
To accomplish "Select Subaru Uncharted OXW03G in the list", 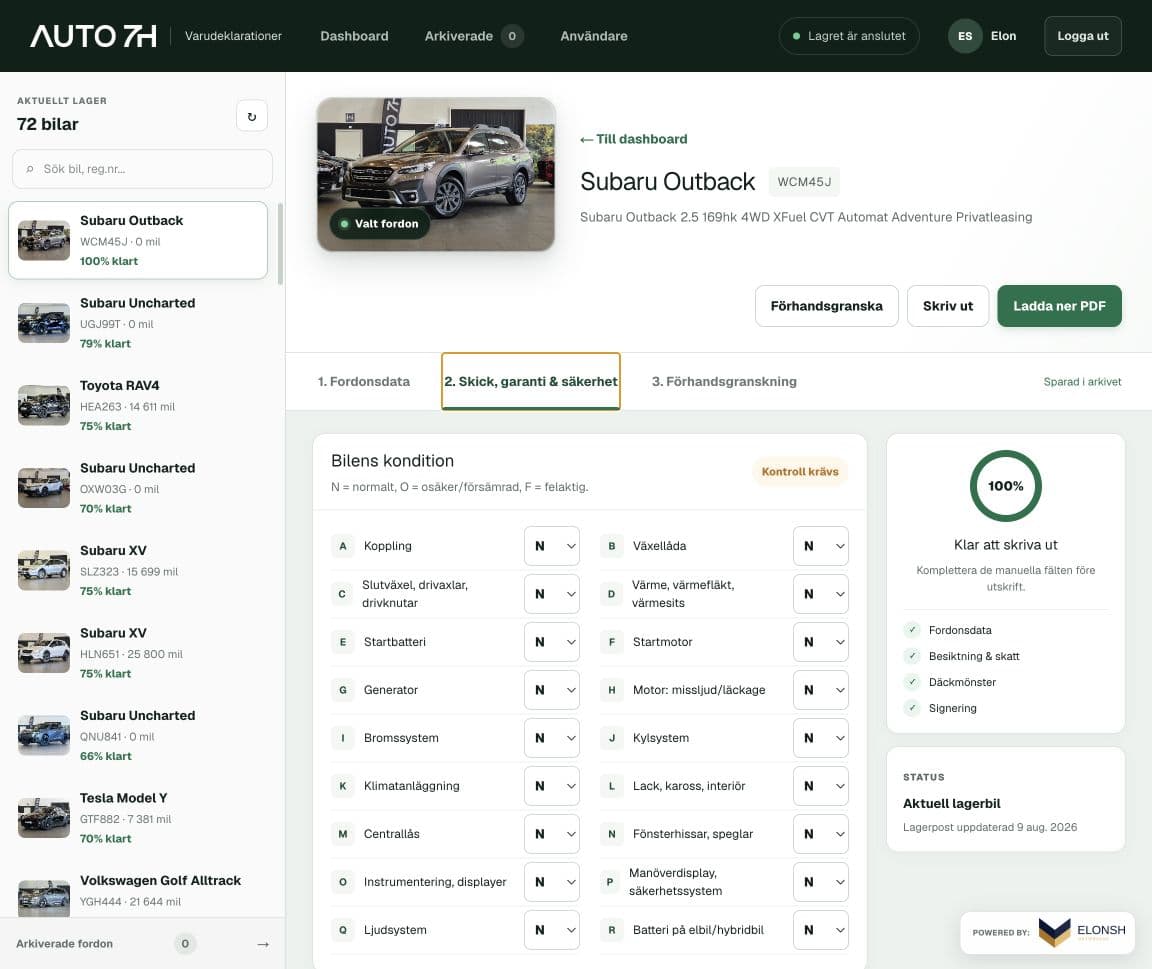I will coord(138,488).
